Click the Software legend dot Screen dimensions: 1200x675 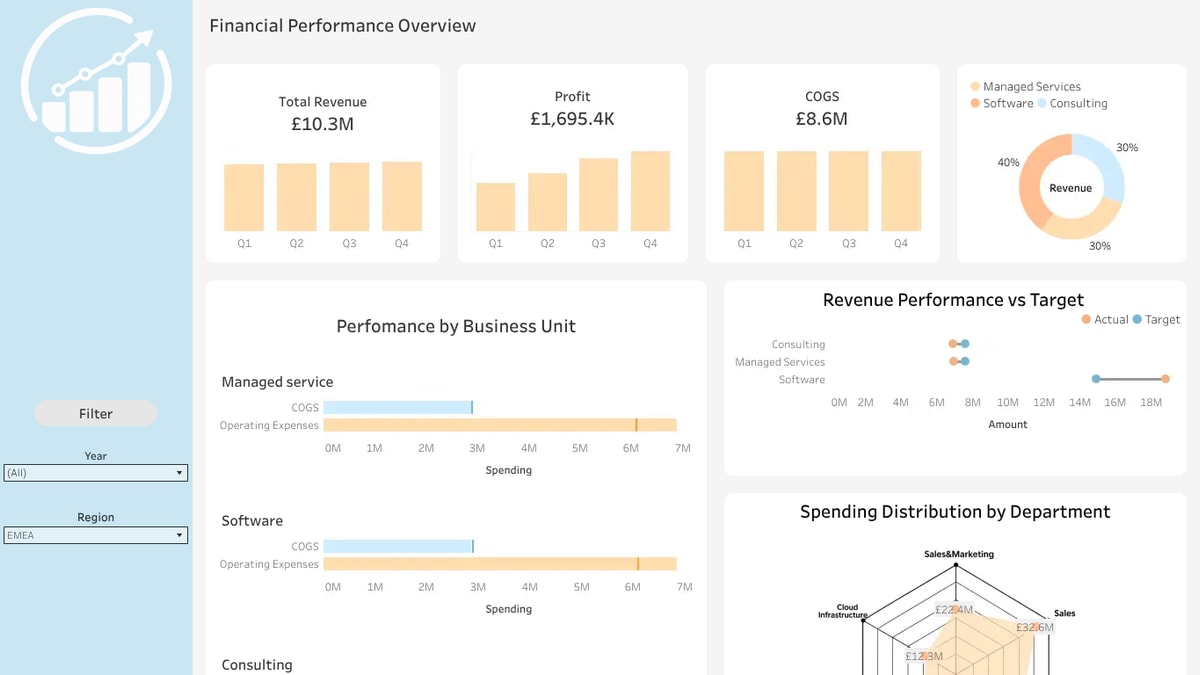(x=975, y=103)
